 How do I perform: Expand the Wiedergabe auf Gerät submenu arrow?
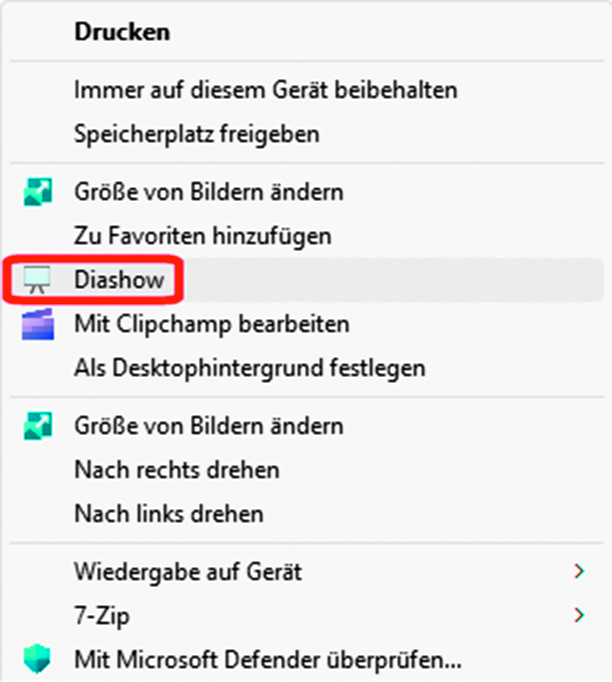pos(579,571)
